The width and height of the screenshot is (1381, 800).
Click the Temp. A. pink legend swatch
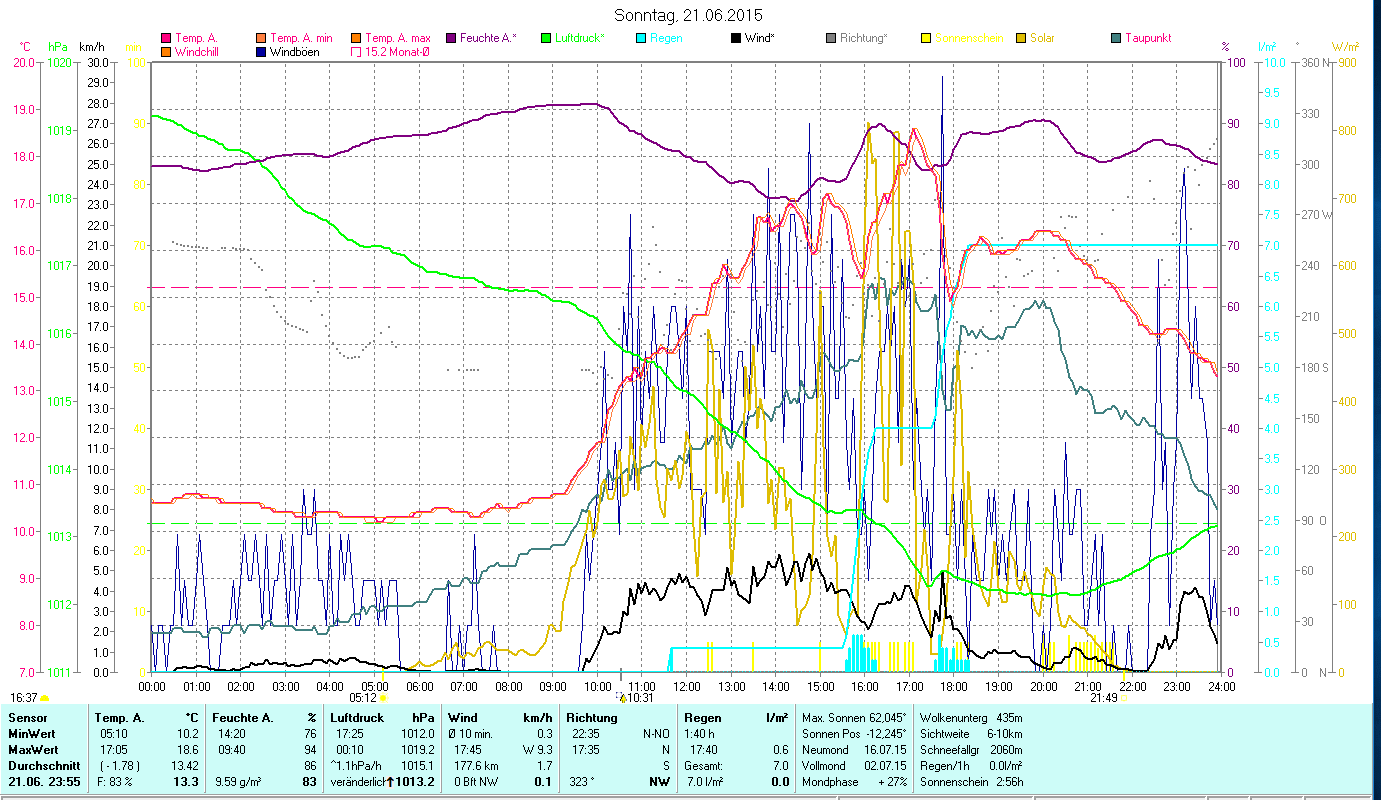(167, 38)
